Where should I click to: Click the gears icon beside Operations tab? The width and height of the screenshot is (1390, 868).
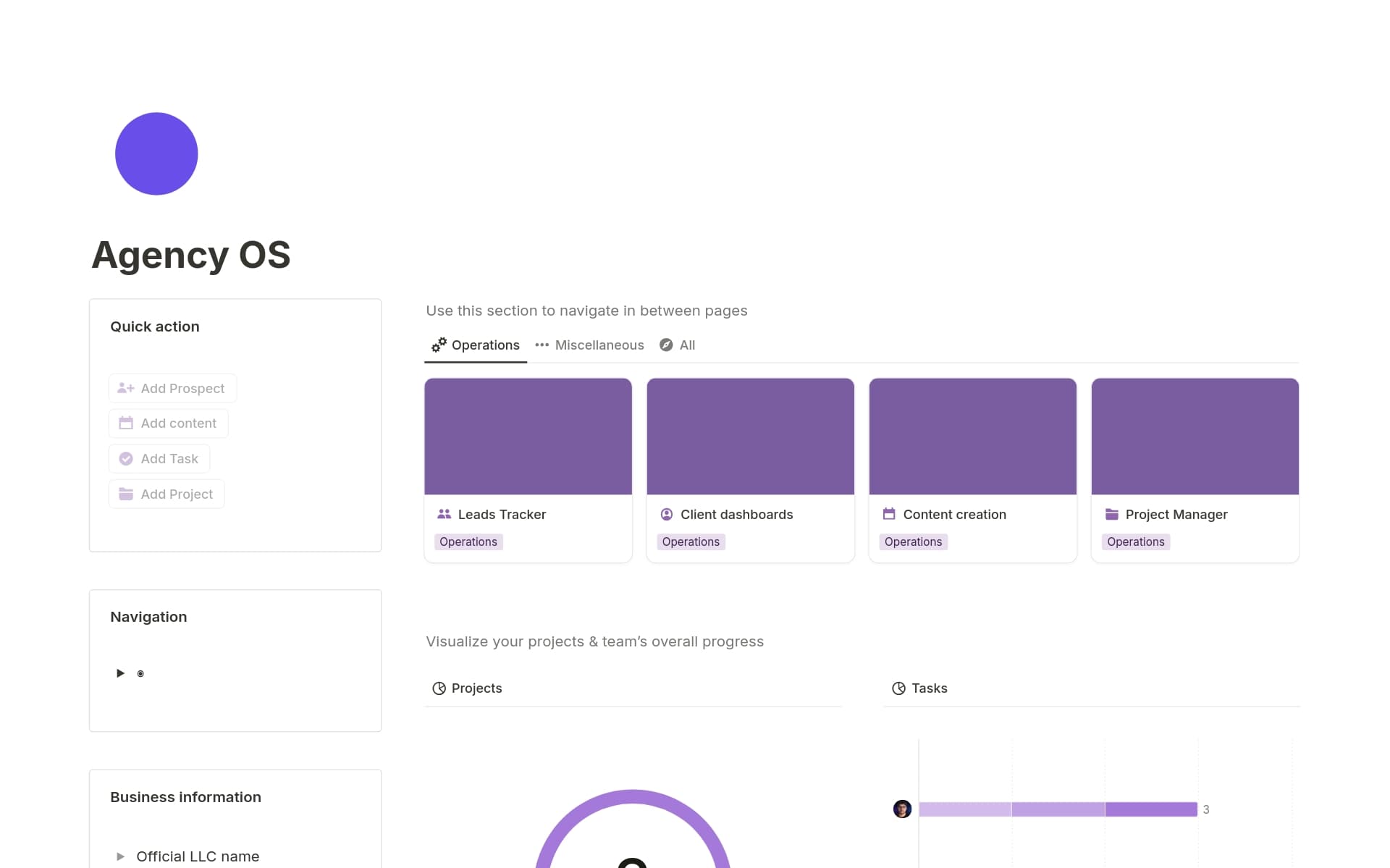437,345
